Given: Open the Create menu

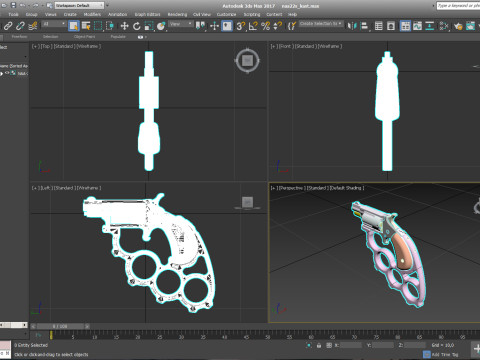Looking at the screenshot, I should pos(70,14).
